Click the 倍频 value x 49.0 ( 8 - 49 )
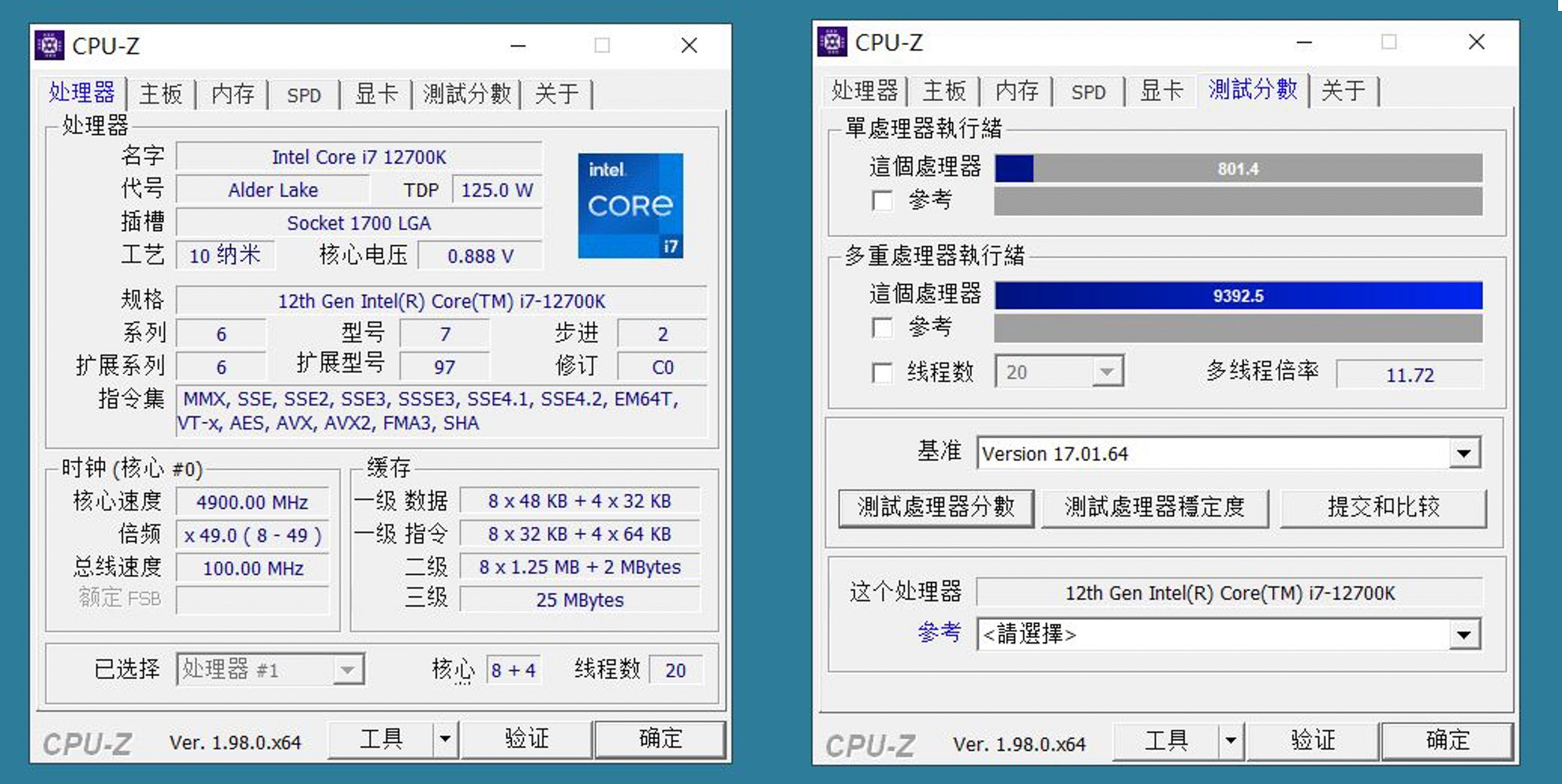Viewport: 1562px width, 784px height. coord(252,536)
